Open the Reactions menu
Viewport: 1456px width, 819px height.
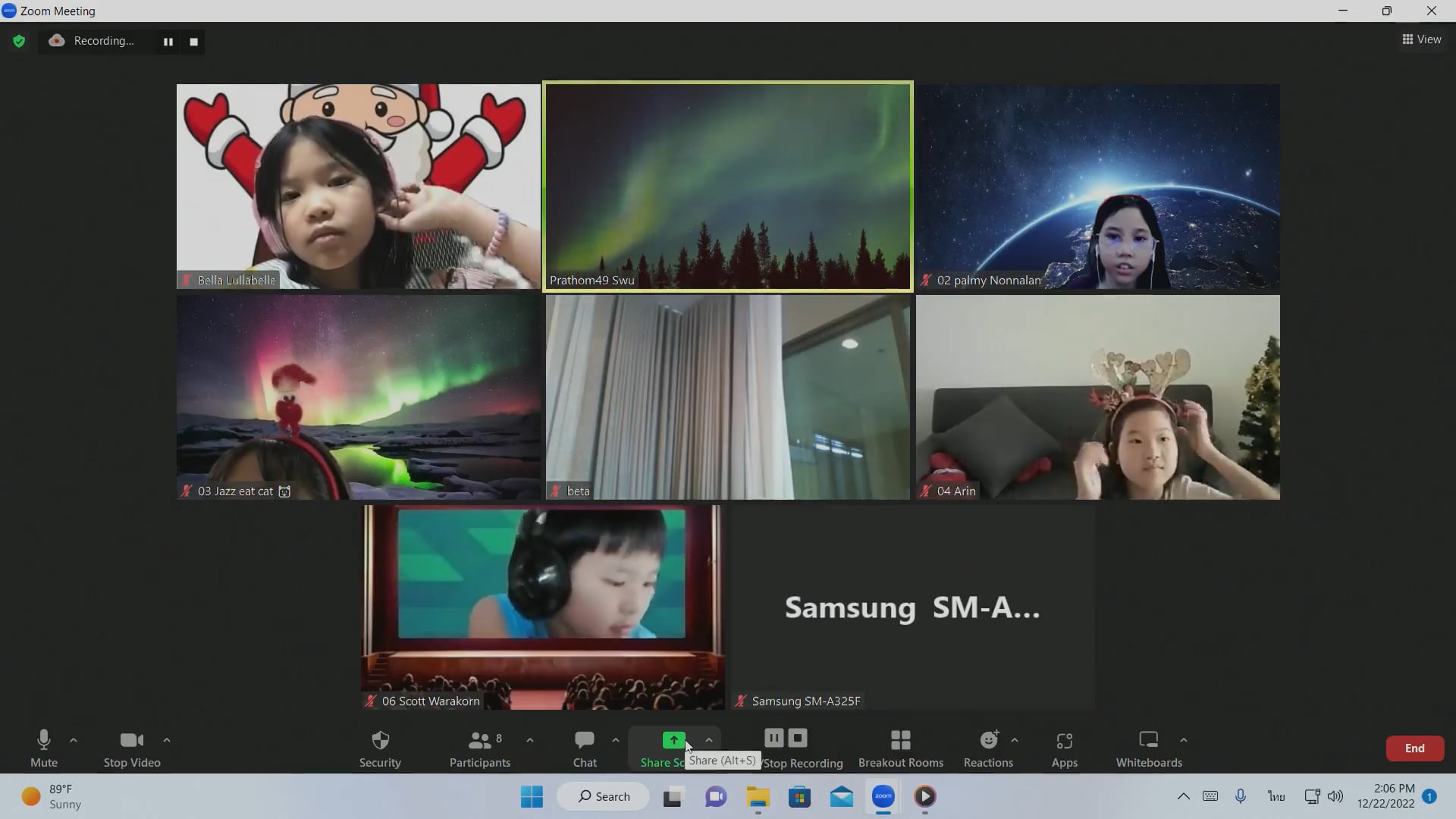click(x=988, y=748)
